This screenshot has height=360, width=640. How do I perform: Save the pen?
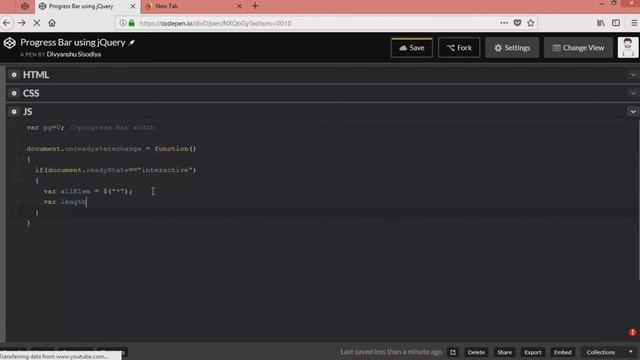[x=411, y=48]
